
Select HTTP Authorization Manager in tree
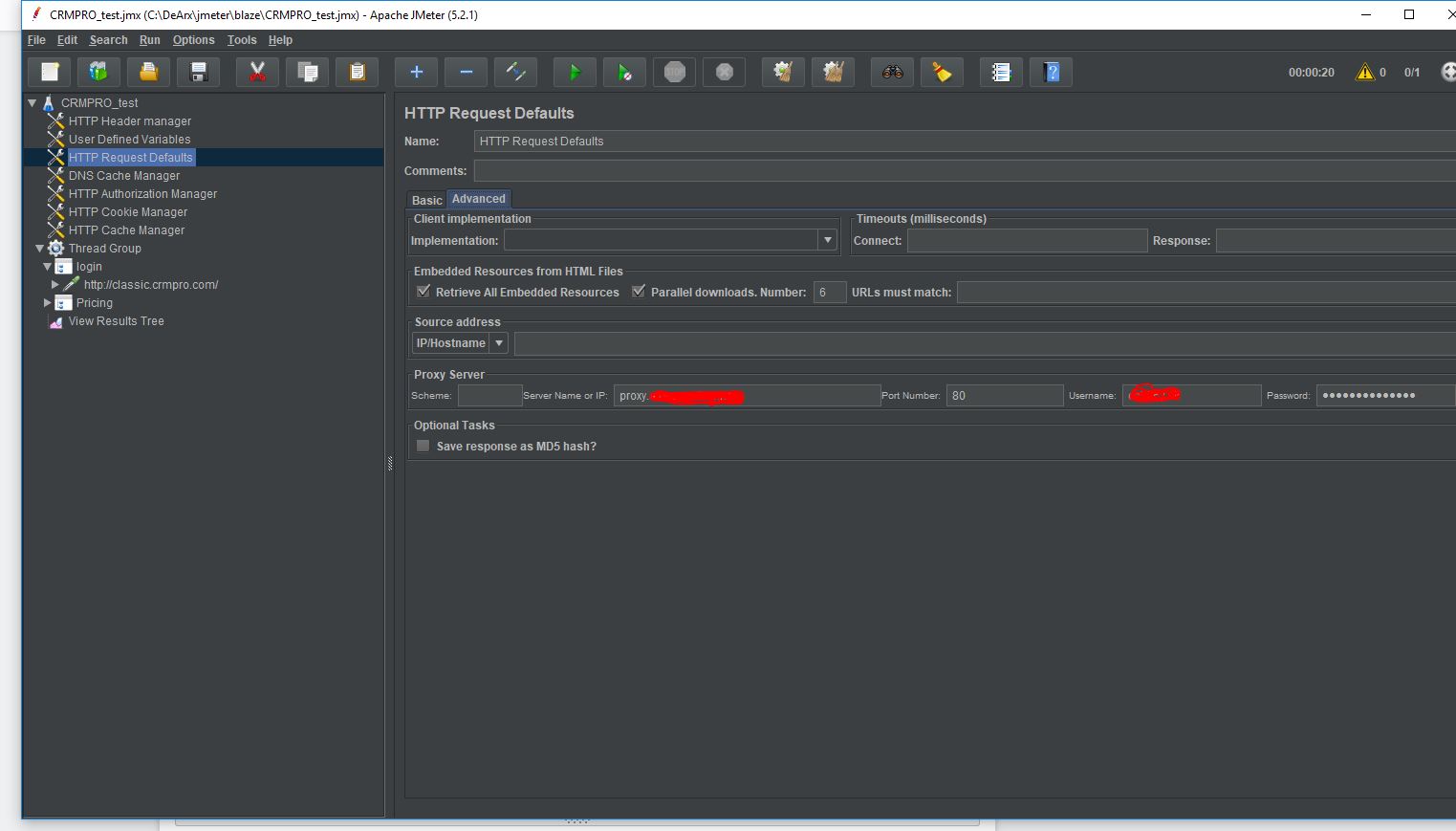coord(142,193)
